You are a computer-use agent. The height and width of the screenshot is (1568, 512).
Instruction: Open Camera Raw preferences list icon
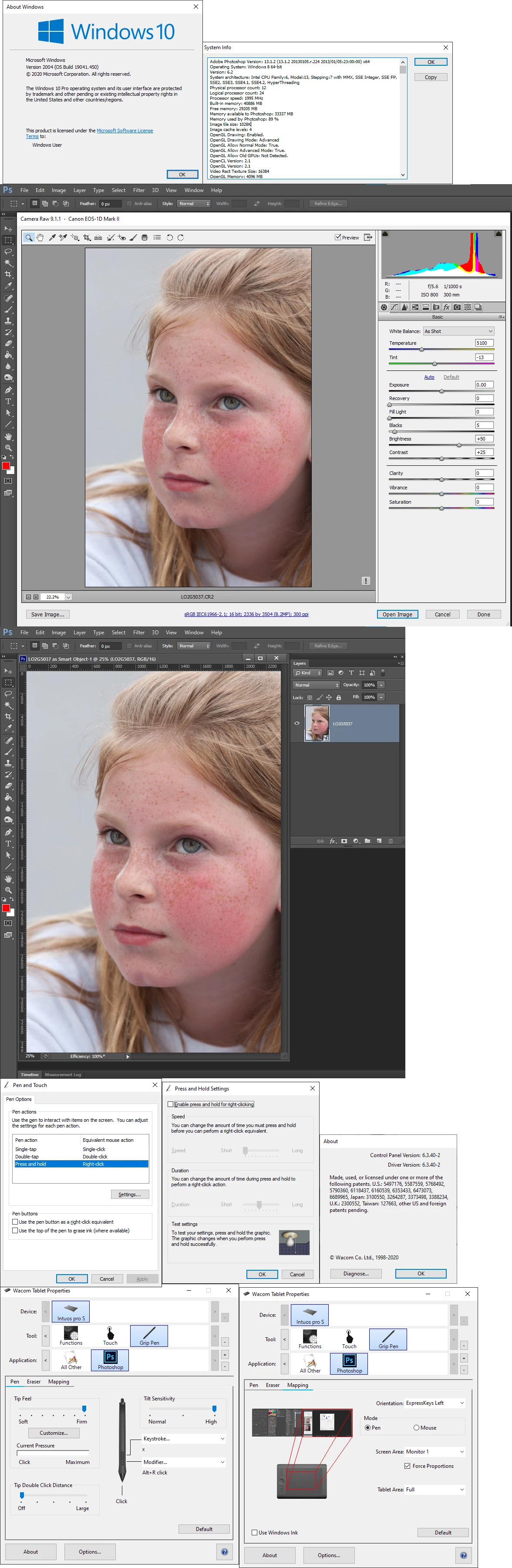tap(157, 237)
